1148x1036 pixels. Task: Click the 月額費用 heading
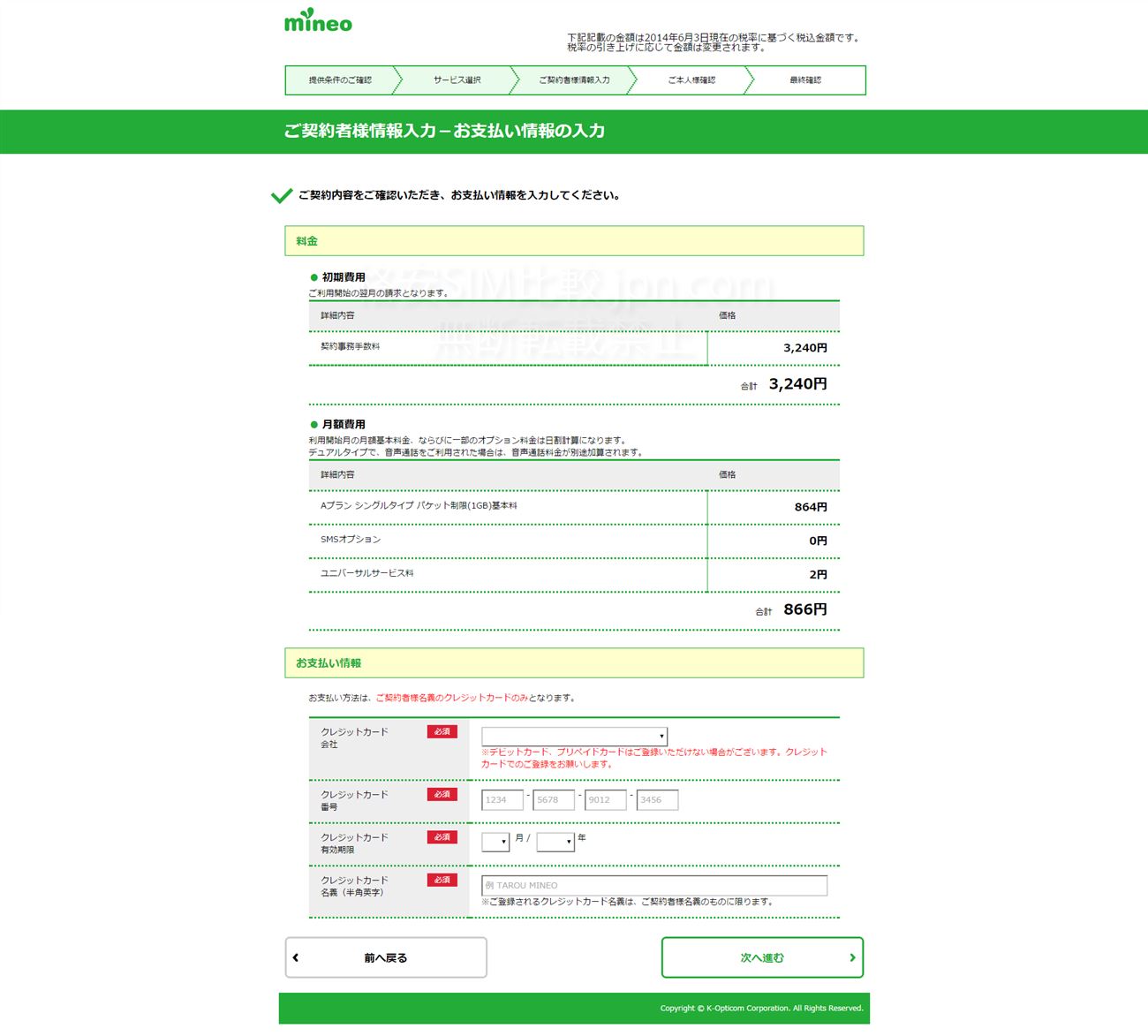pyautogui.click(x=344, y=425)
